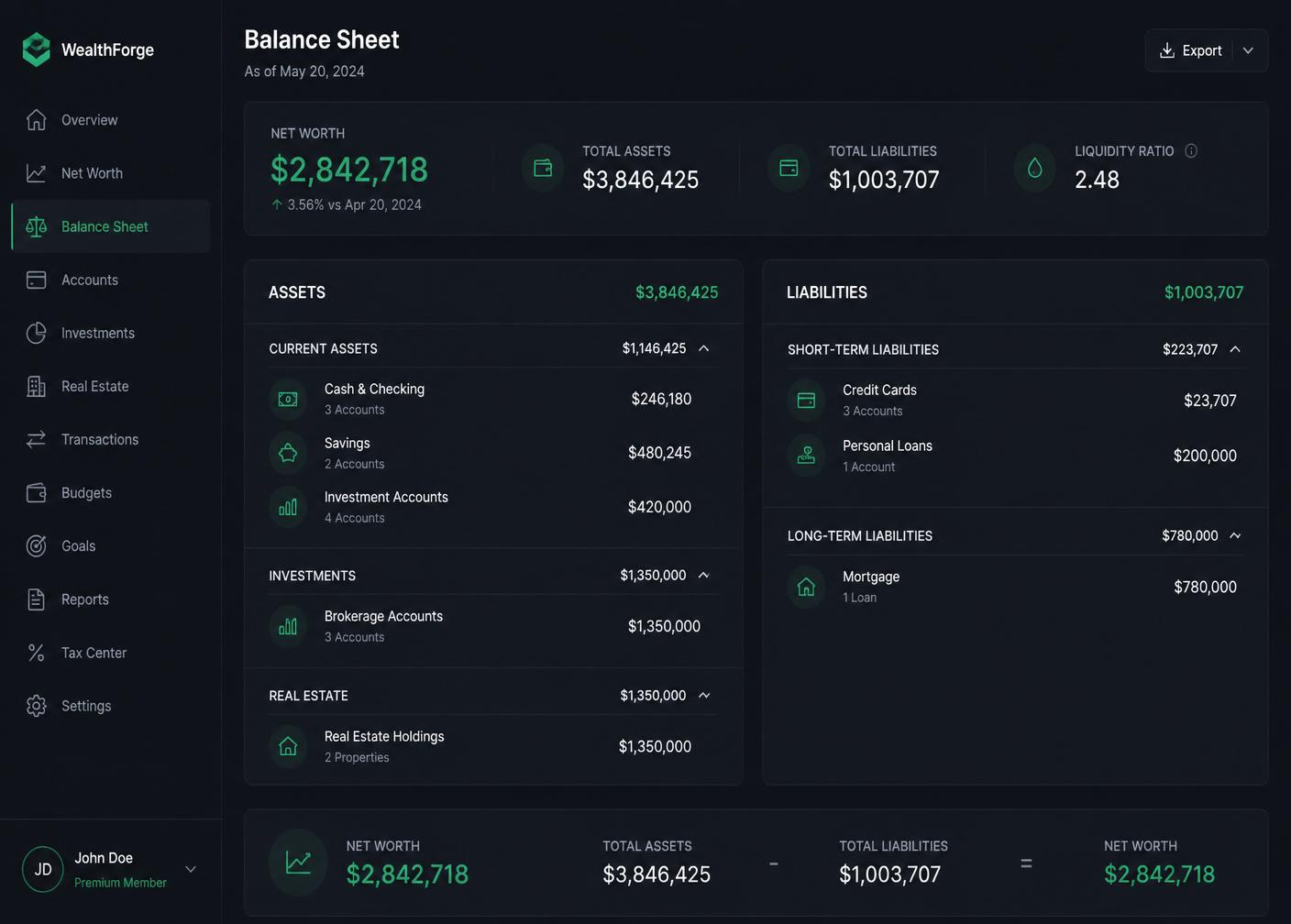Navigate to Tax Center
The height and width of the screenshot is (924, 1291).
111,653
